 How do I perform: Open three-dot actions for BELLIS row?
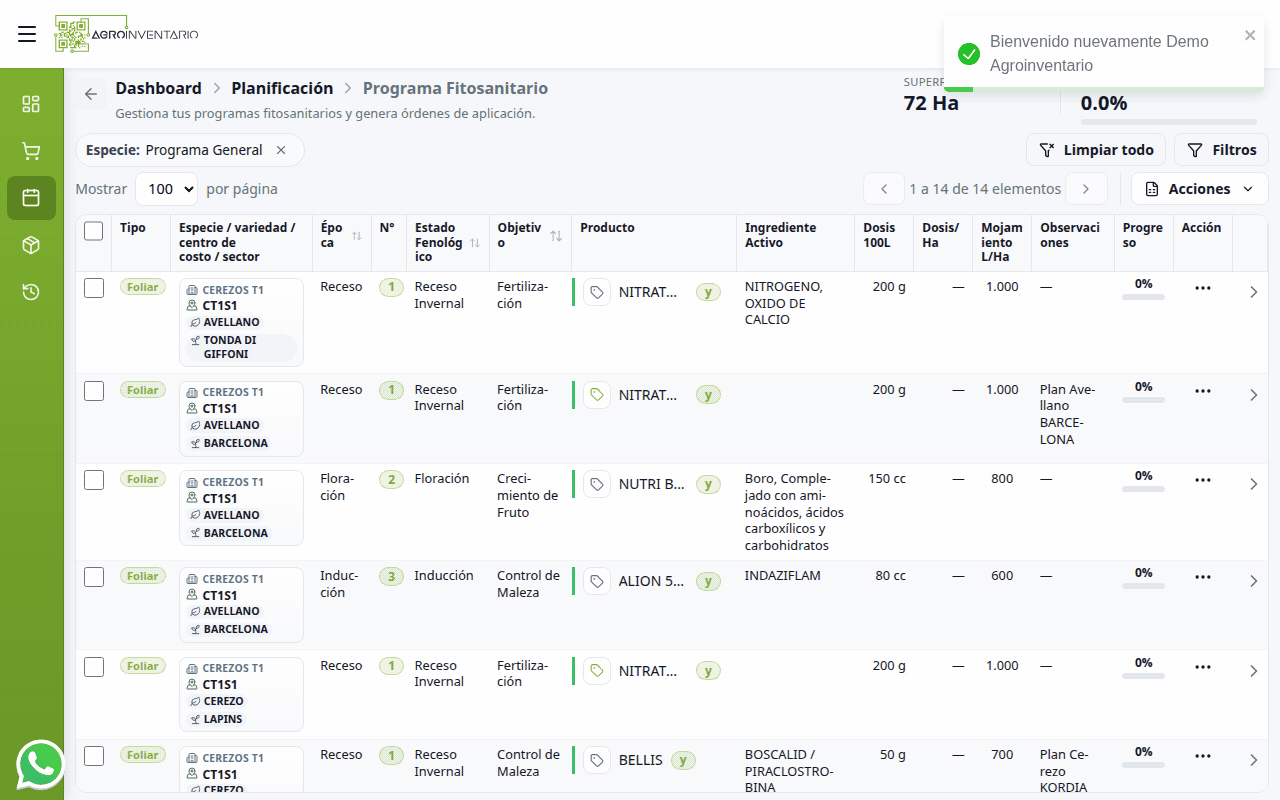coord(1203,756)
